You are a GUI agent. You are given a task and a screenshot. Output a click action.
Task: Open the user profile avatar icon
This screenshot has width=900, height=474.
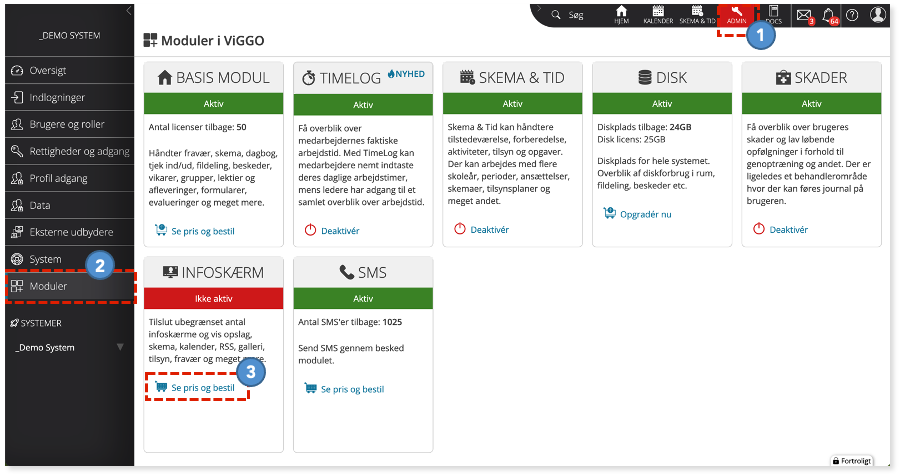click(x=877, y=14)
